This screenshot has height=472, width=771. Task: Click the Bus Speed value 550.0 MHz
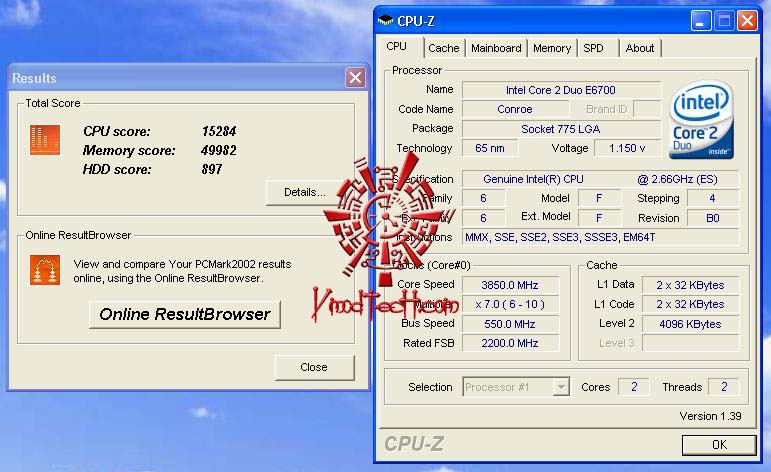coord(510,324)
